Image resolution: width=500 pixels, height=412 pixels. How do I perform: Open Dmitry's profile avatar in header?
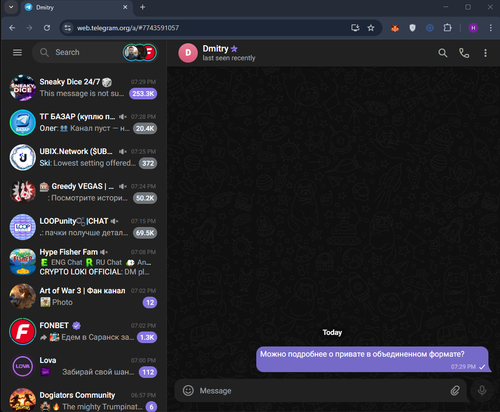188,53
